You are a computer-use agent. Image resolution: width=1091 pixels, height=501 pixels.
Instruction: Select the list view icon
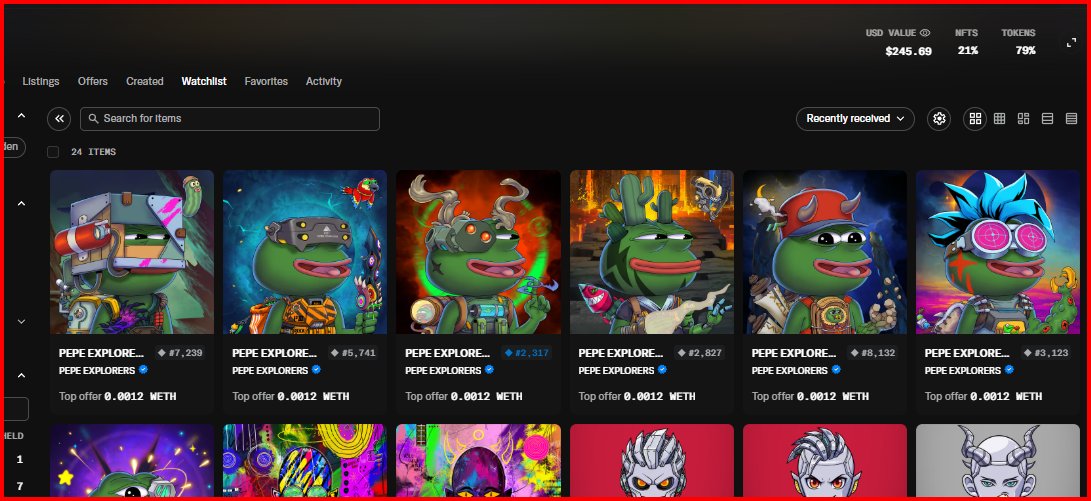pos(1047,119)
